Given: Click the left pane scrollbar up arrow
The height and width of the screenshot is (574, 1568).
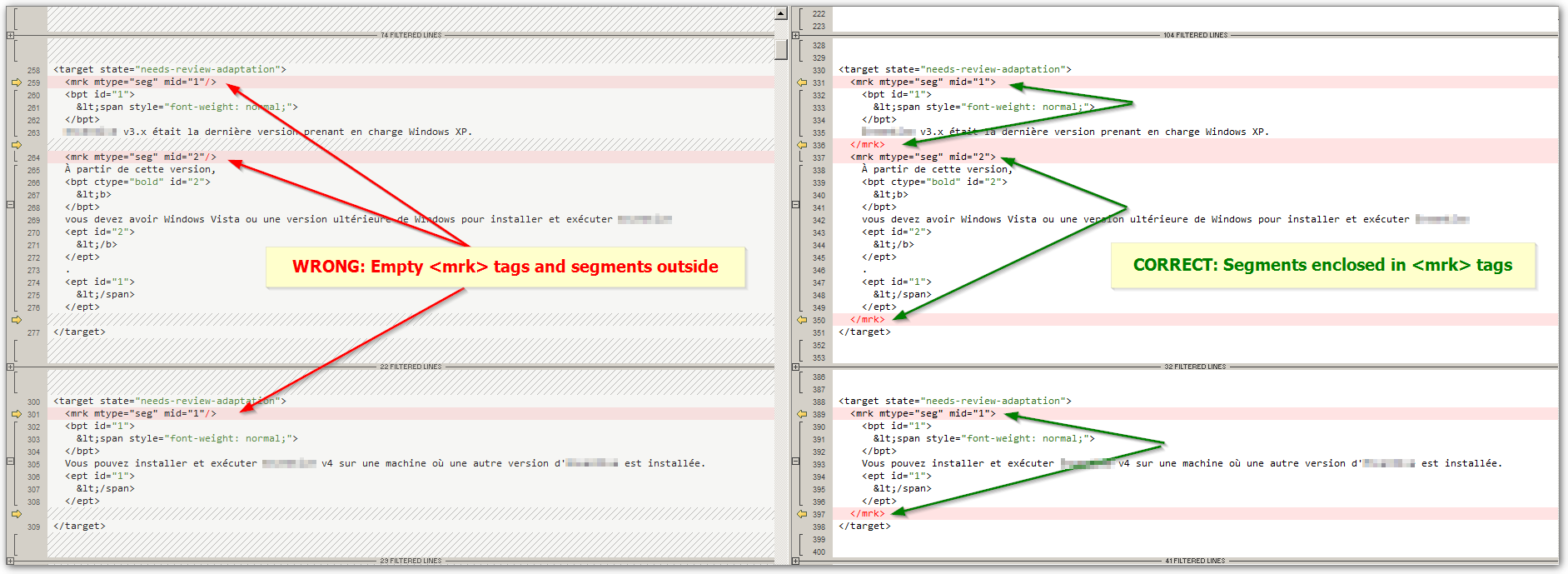Looking at the screenshot, I should (781, 13).
